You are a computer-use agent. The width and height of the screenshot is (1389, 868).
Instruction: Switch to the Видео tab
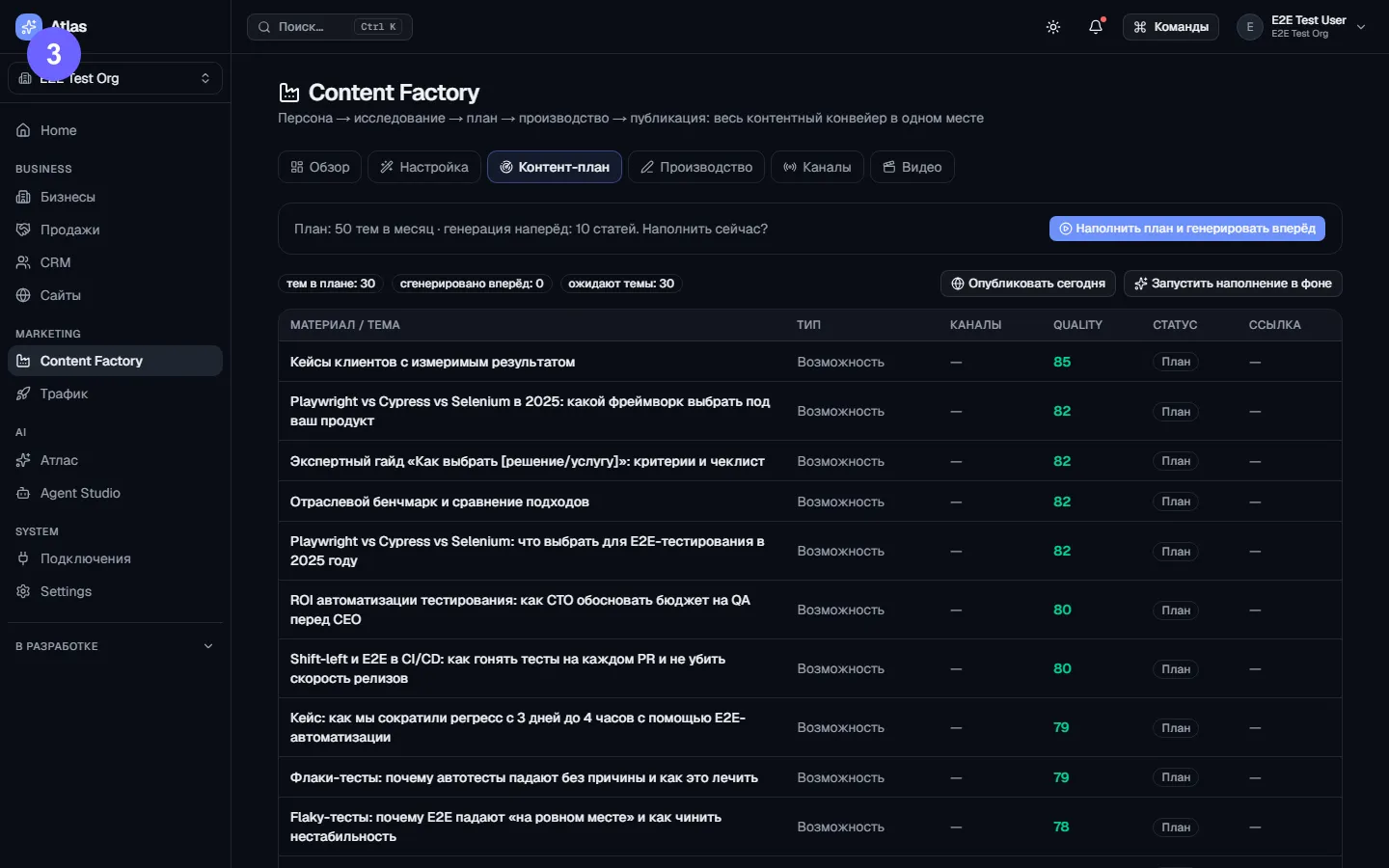point(912,167)
